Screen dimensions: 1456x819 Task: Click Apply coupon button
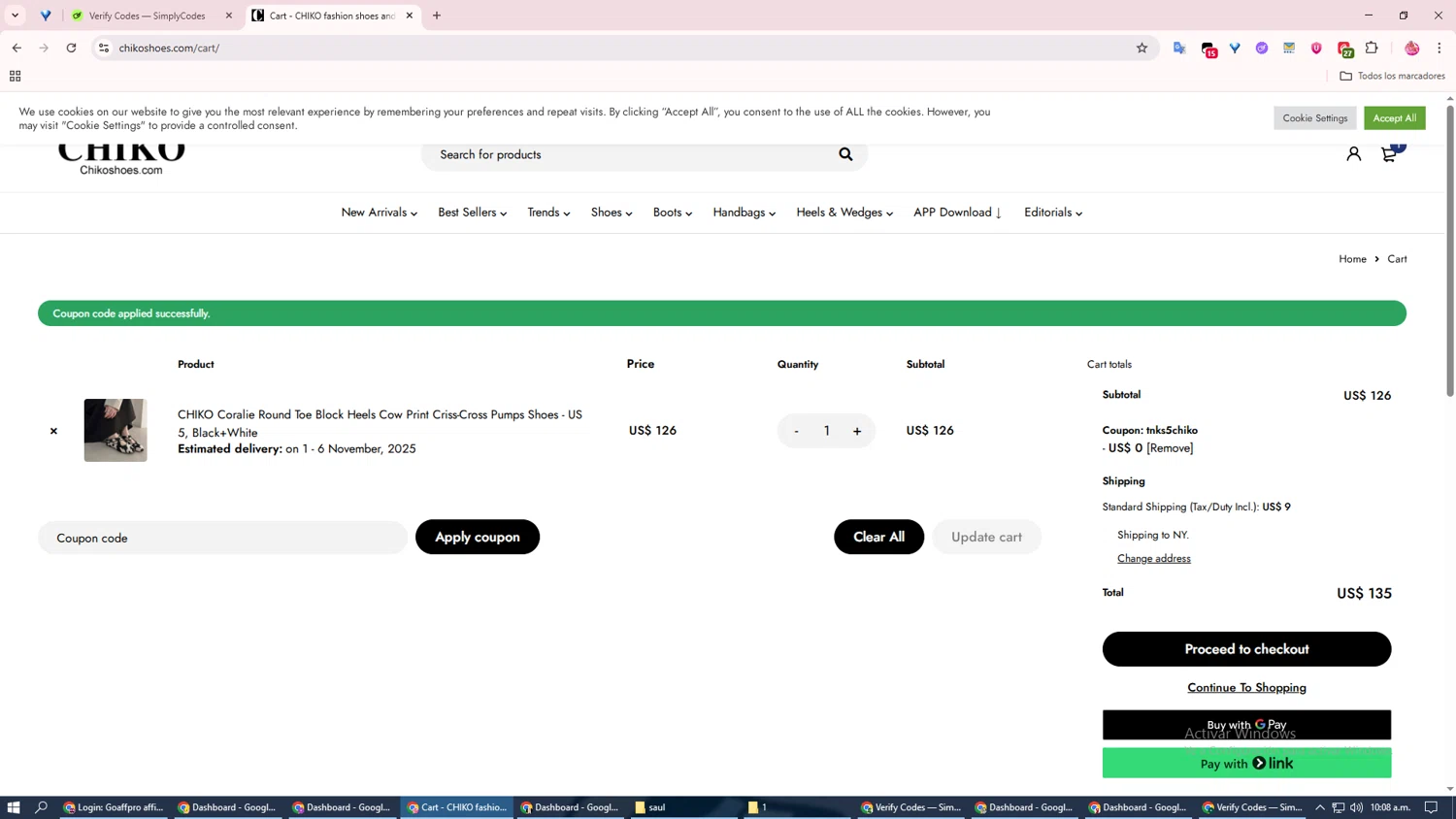click(x=478, y=537)
